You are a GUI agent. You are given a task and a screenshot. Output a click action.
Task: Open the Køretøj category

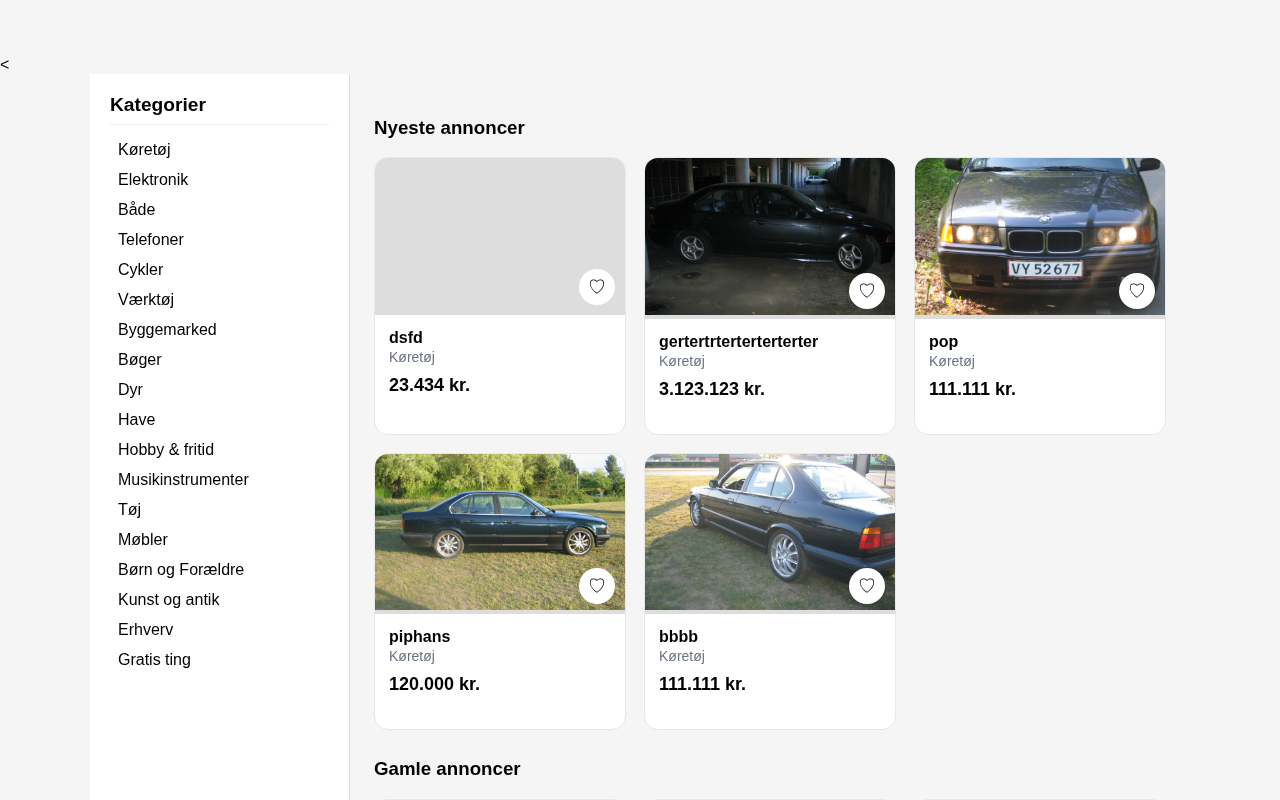pyautogui.click(x=144, y=150)
